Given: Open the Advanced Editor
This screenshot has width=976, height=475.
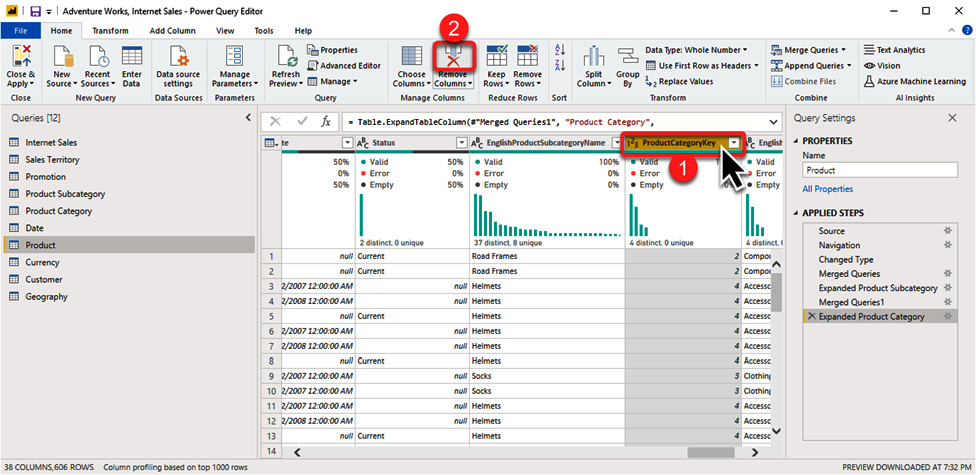Looking at the screenshot, I should pyautogui.click(x=344, y=65).
